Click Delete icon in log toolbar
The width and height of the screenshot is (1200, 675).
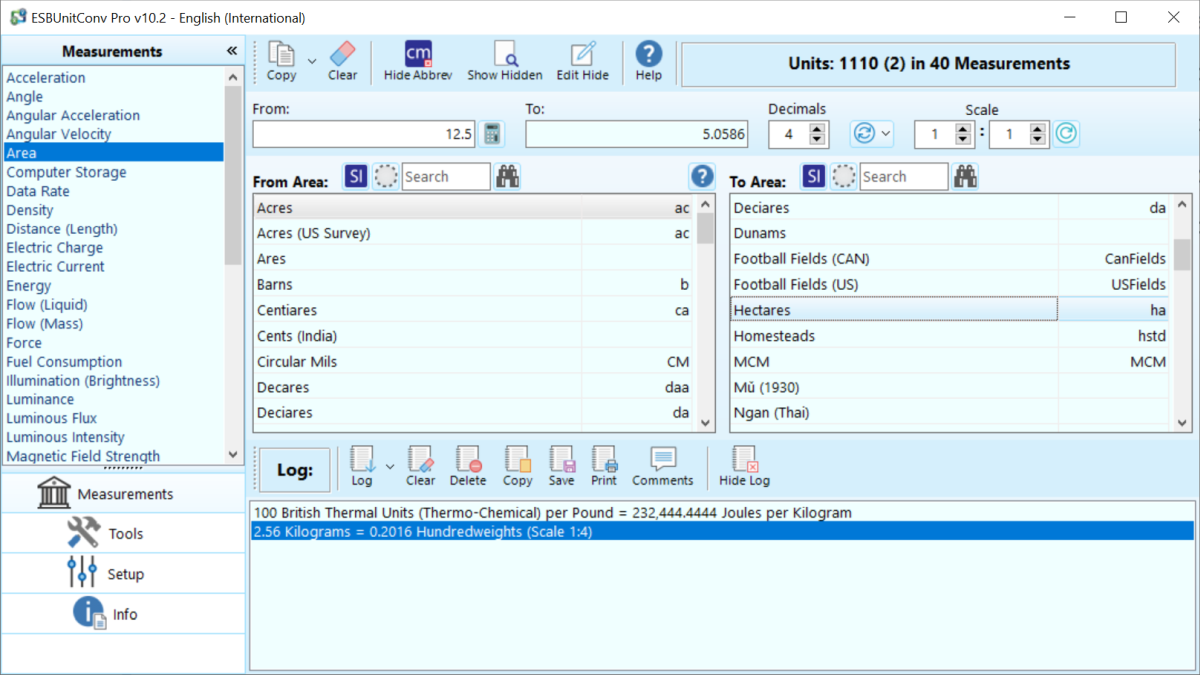(468, 467)
